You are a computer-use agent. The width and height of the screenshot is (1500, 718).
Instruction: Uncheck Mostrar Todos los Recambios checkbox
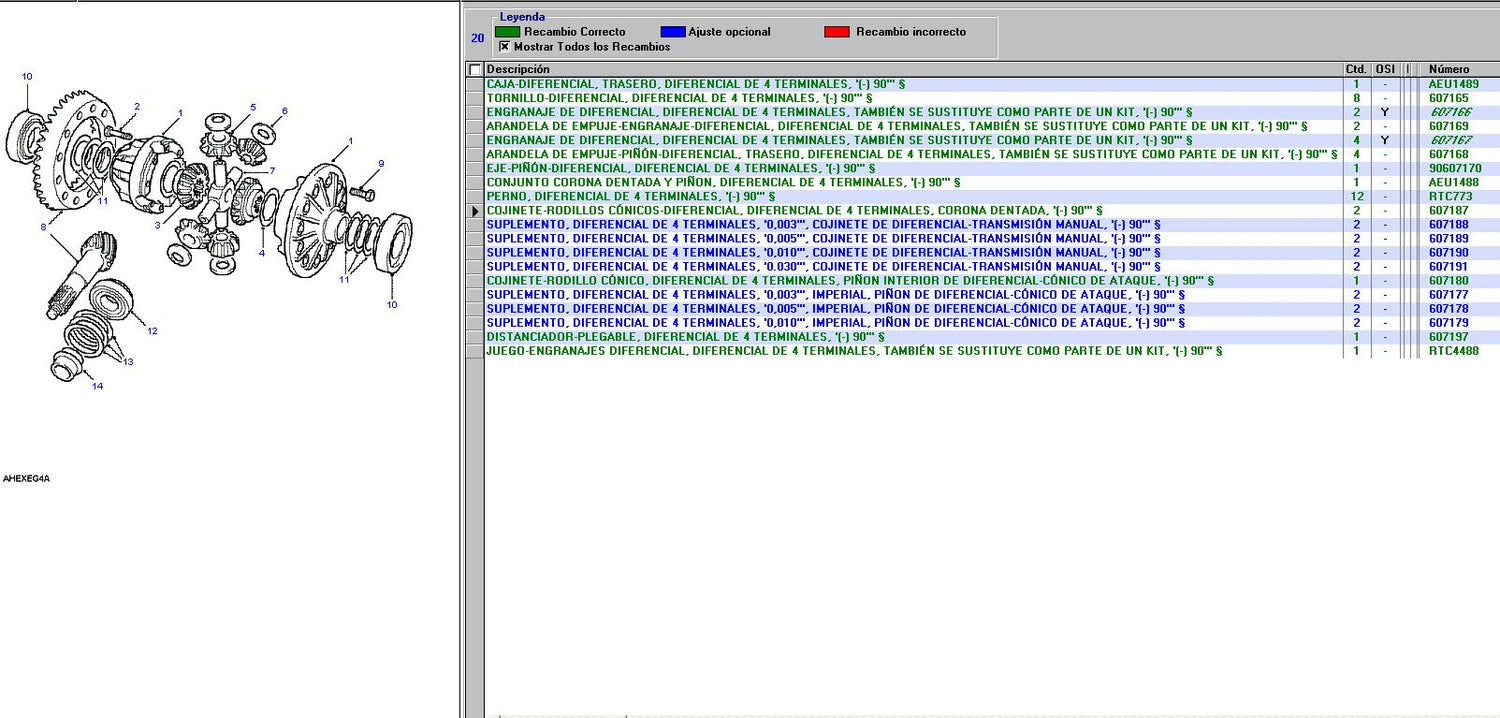coord(505,46)
